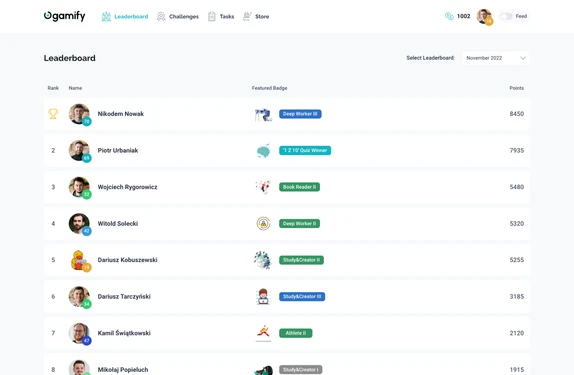The height and width of the screenshot is (375, 574).
Task: Open the user profile avatar in header
Action: pos(484,16)
